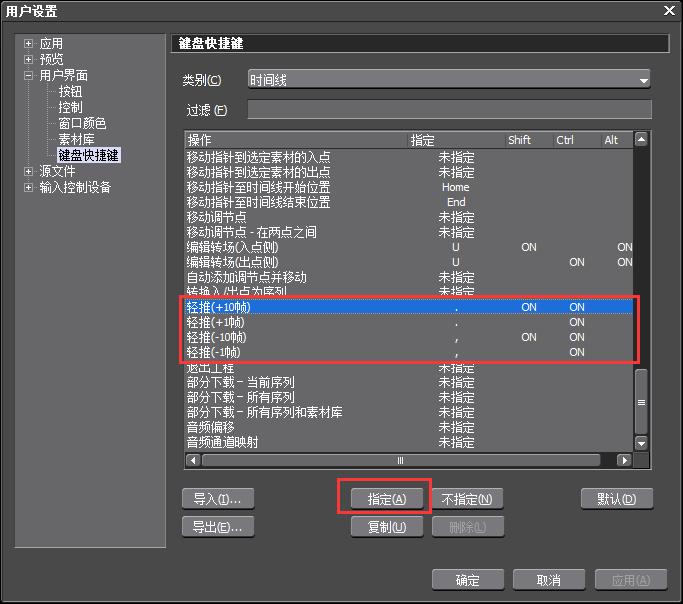Screen dimensions: 683x604
Task: Select the 编辑转场(入点侧) row
Action: pos(409,247)
